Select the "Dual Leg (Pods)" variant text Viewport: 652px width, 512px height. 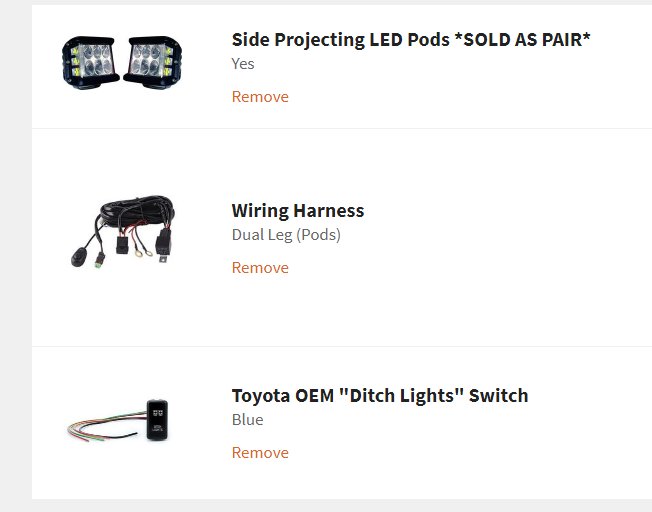click(x=286, y=235)
